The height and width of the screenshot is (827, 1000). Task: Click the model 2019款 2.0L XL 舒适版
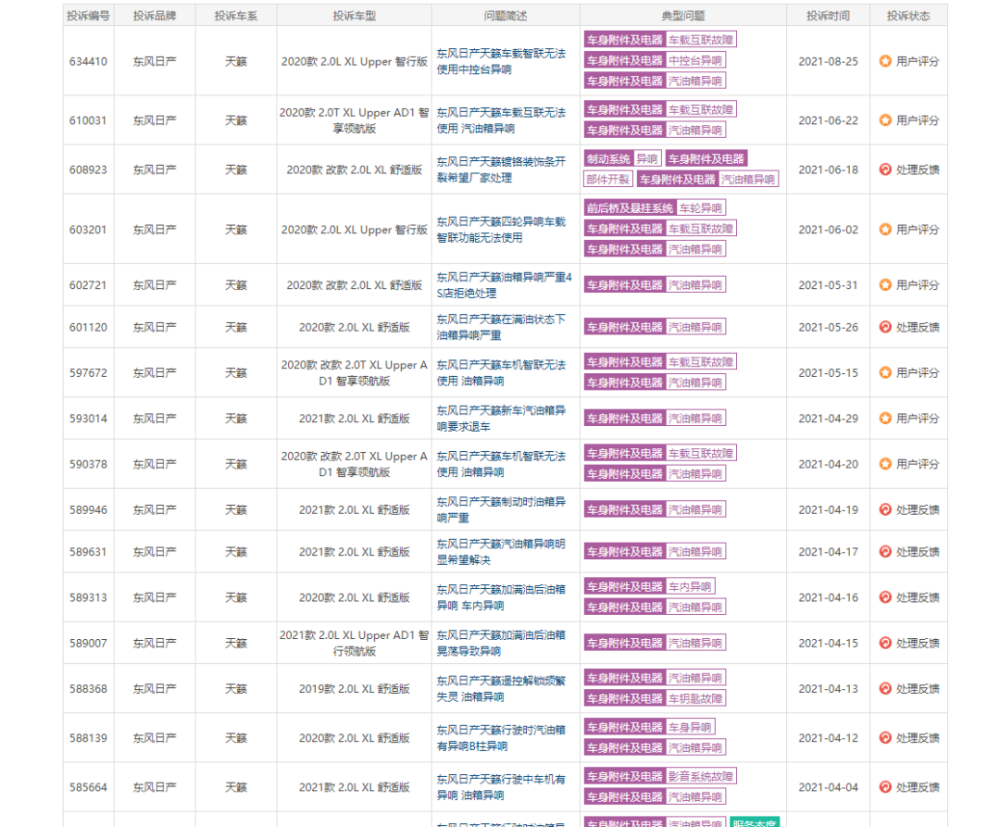click(x=354, y=689)
